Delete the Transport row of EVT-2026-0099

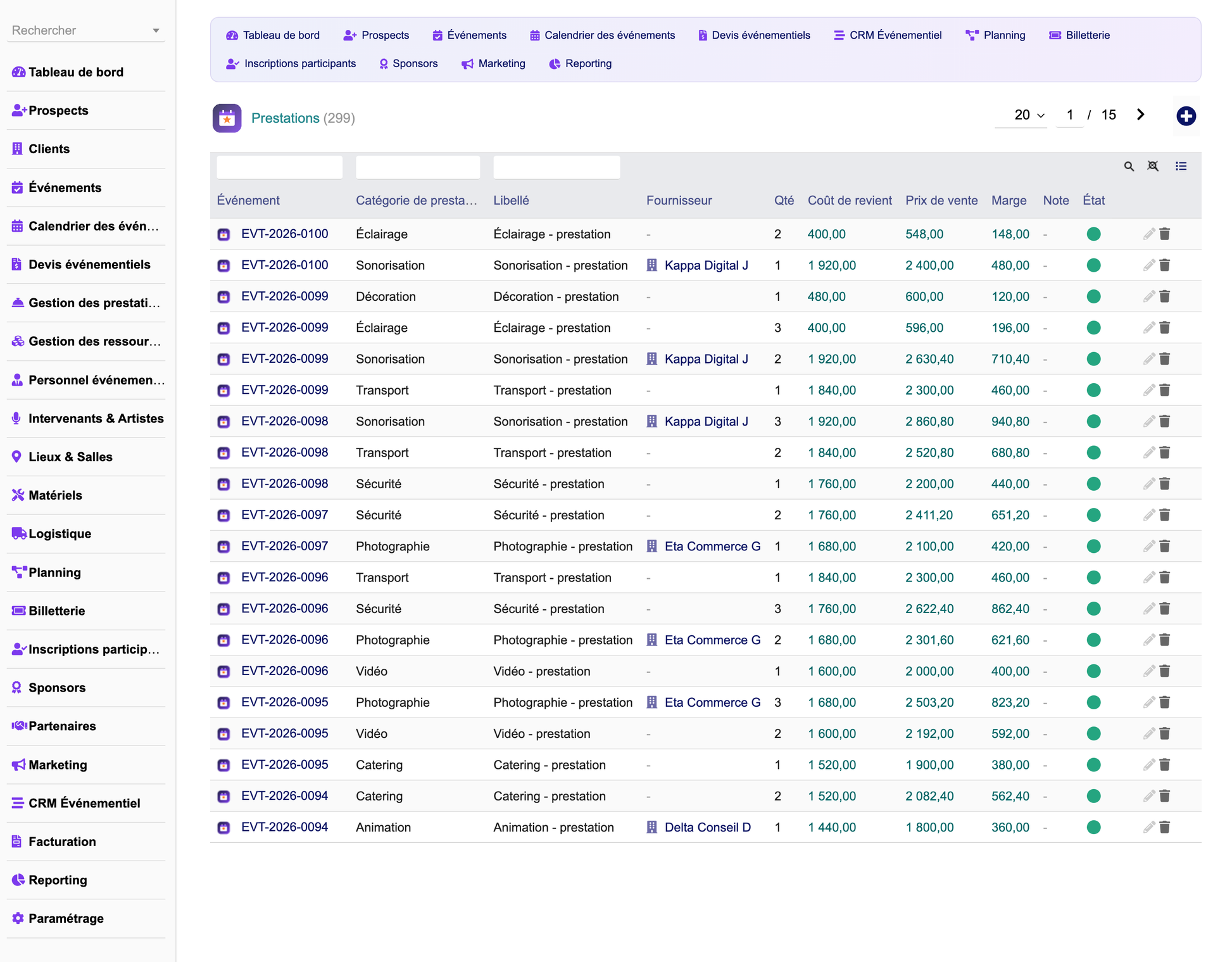[x=1165, y=390]
